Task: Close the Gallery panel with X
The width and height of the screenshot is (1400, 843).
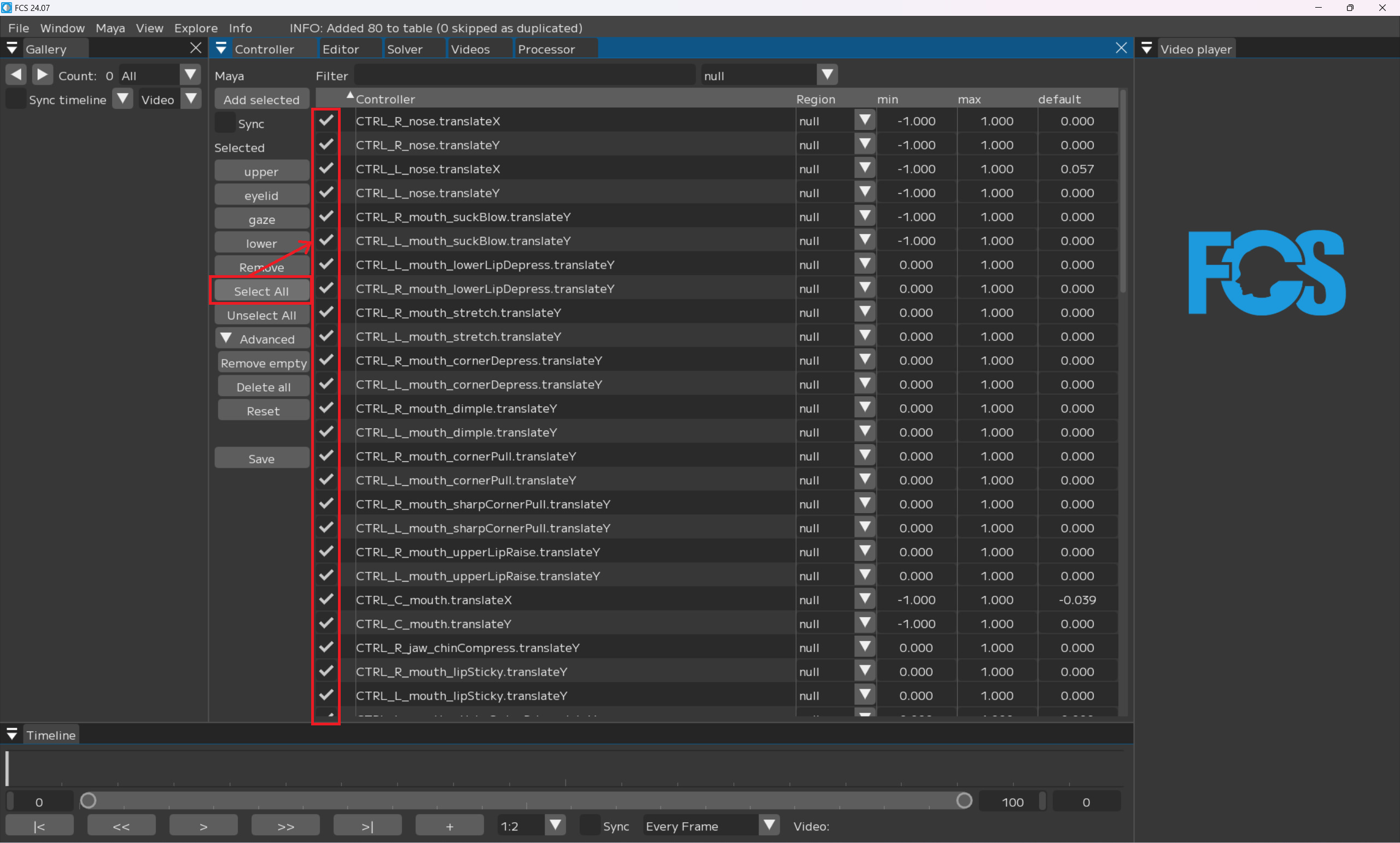Action: click(x=196, y=48)
